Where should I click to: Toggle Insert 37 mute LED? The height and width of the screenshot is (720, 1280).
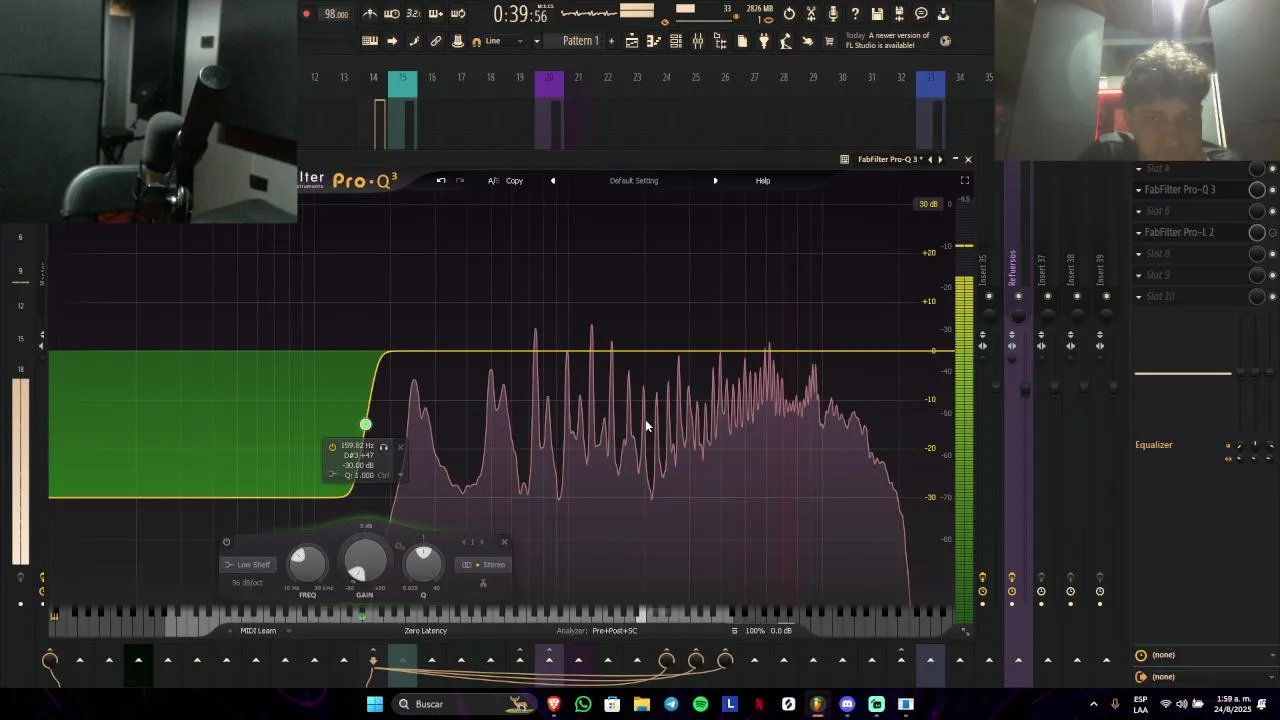click(x=1048, y=296)
